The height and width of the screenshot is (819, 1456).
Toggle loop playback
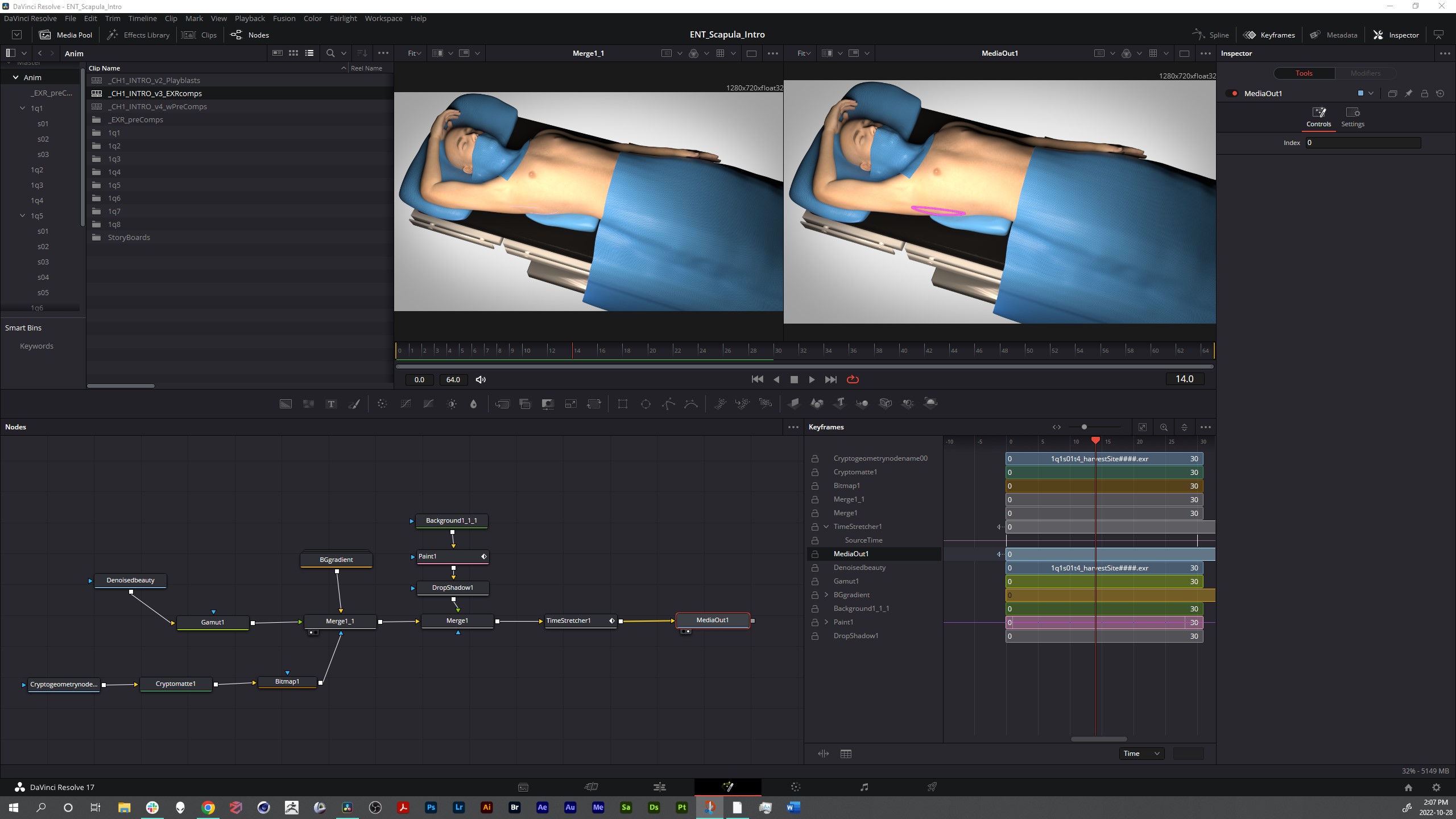(x=853, y=379)
